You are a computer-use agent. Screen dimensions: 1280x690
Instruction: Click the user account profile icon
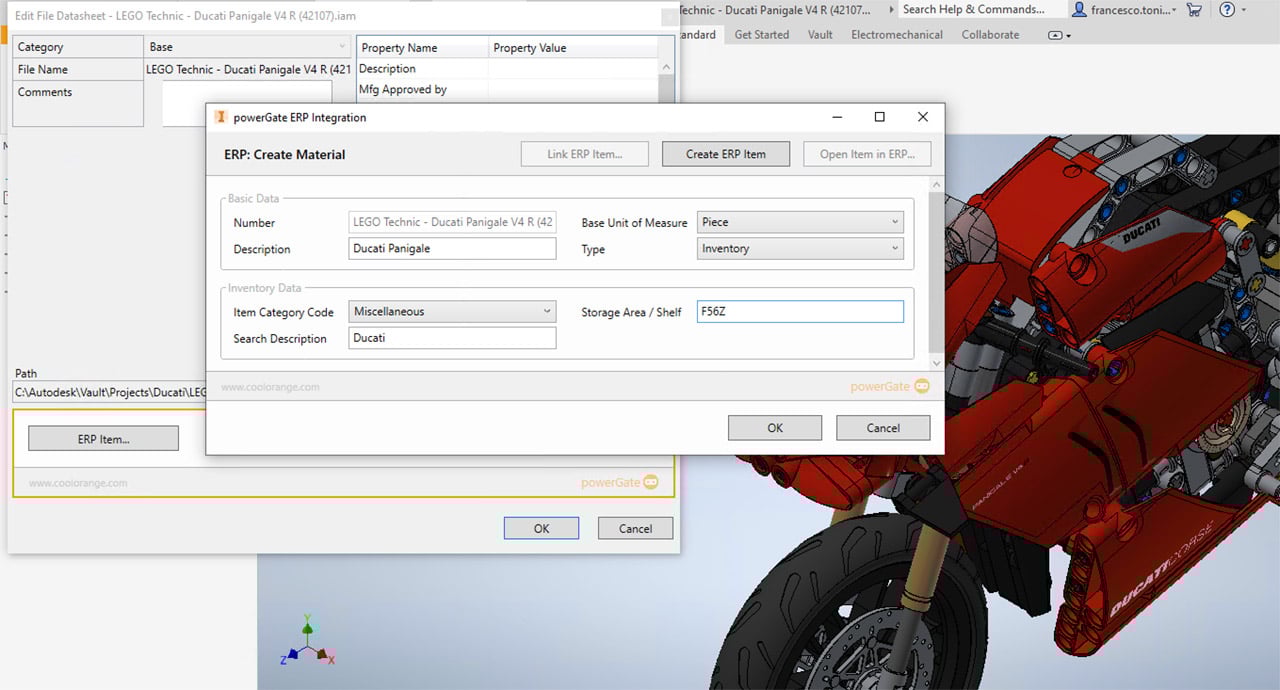pyautogui.click(x=1079, y=10)
